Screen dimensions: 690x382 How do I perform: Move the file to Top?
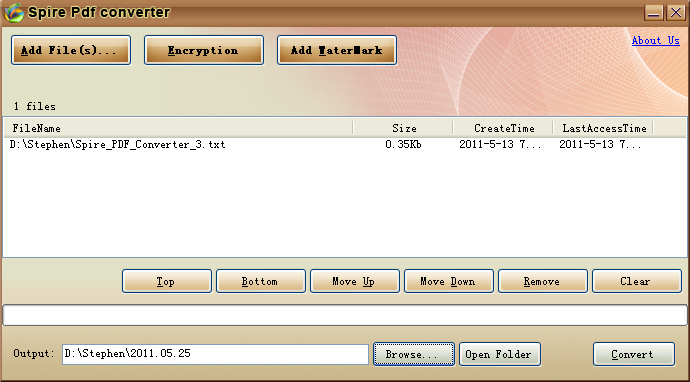click(x=167, y=281)
